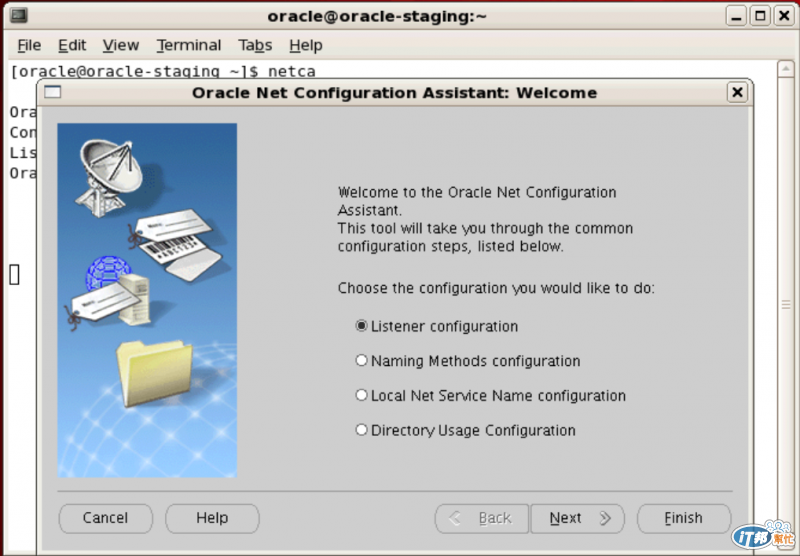
Task: Select Directory Usage Configuration option
Action: (465, 431)
